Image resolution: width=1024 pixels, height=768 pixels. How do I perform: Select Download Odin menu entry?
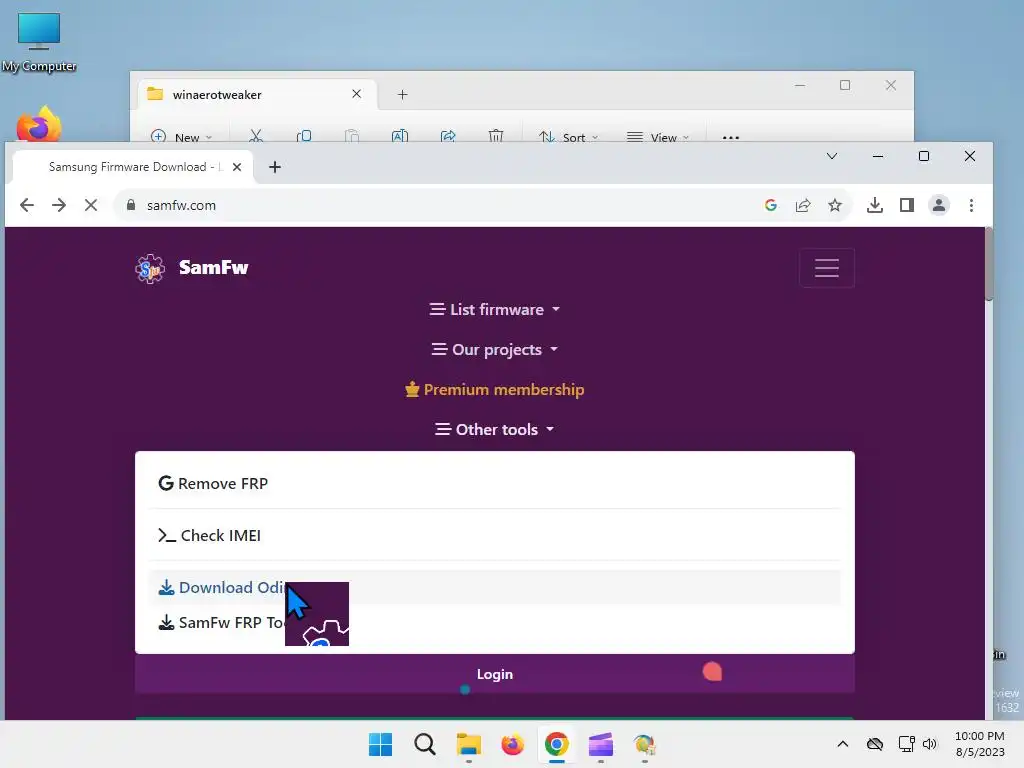pyautogui.click(x=494, y=587)
